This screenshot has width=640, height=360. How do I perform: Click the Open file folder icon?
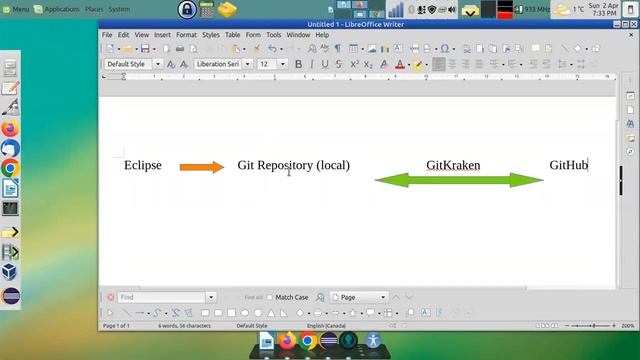[x=127, y=49]
